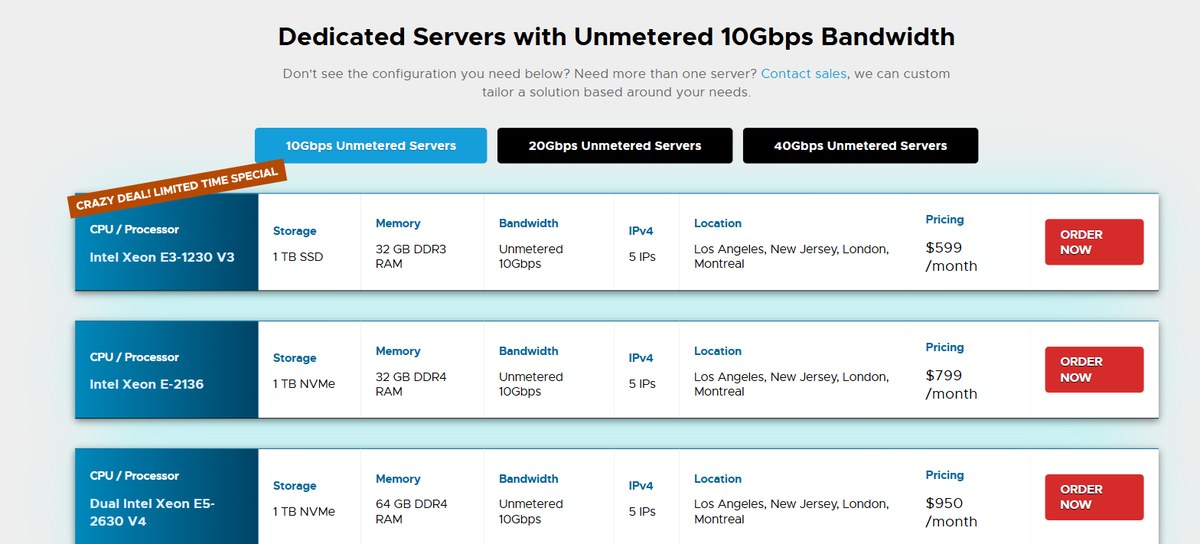The height and width of the screenshot is (544, 1200).
Task: Click Storage label in Xeon E3-1230 row
Action: (x=295, y=231)
